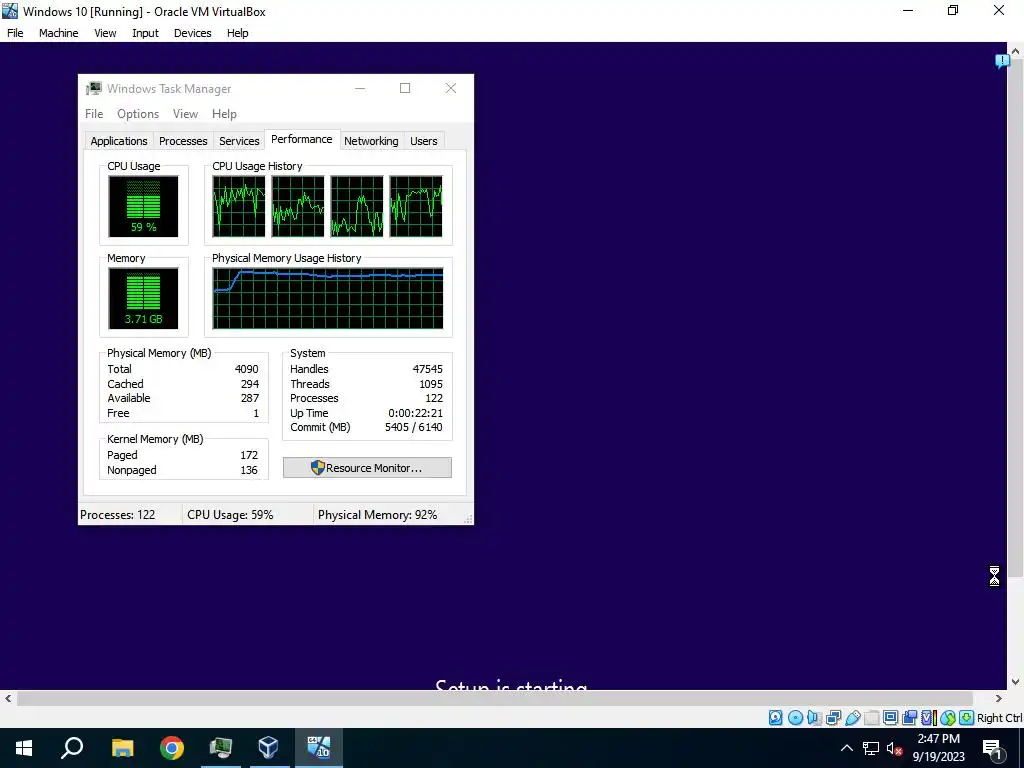Click the optical disc drive status icon
The width and height of the screenshot is (1024, 768).
point(795,718)
